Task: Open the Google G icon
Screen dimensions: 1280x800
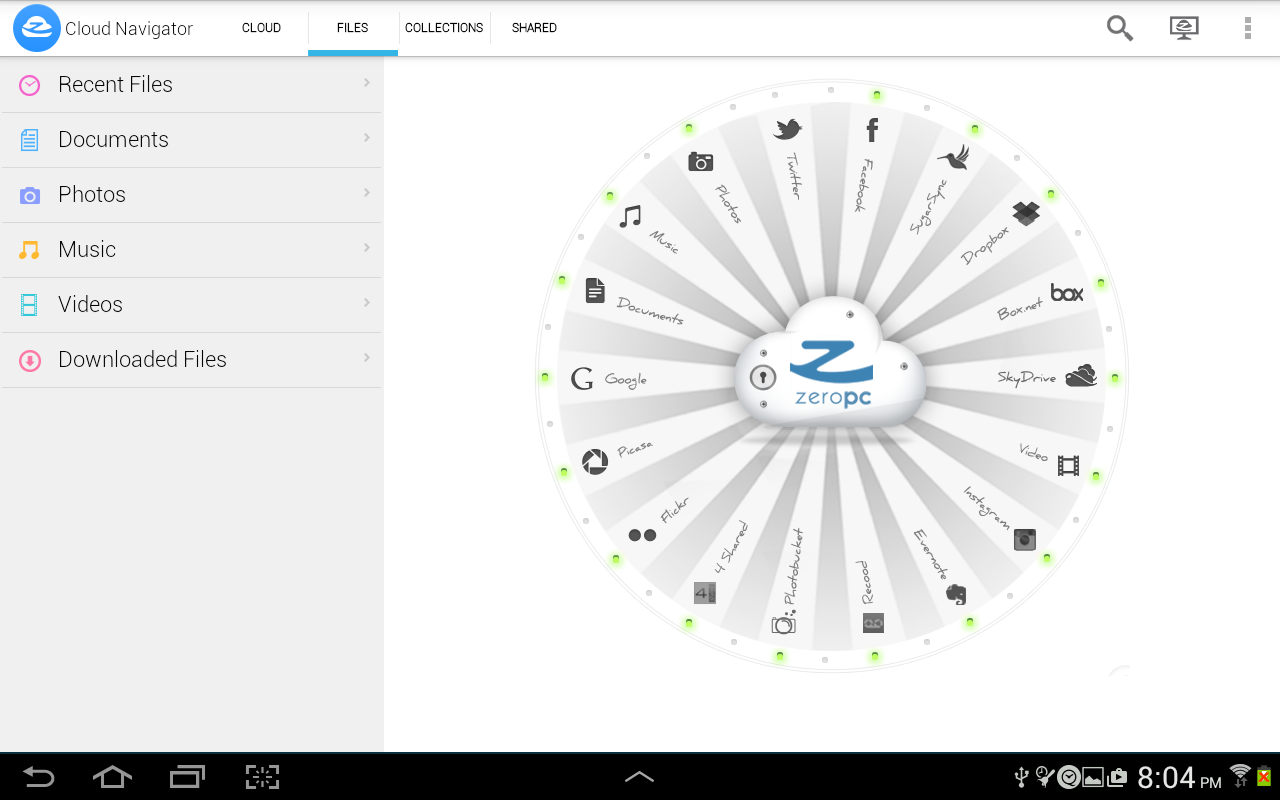Action: tap(582, 378)
